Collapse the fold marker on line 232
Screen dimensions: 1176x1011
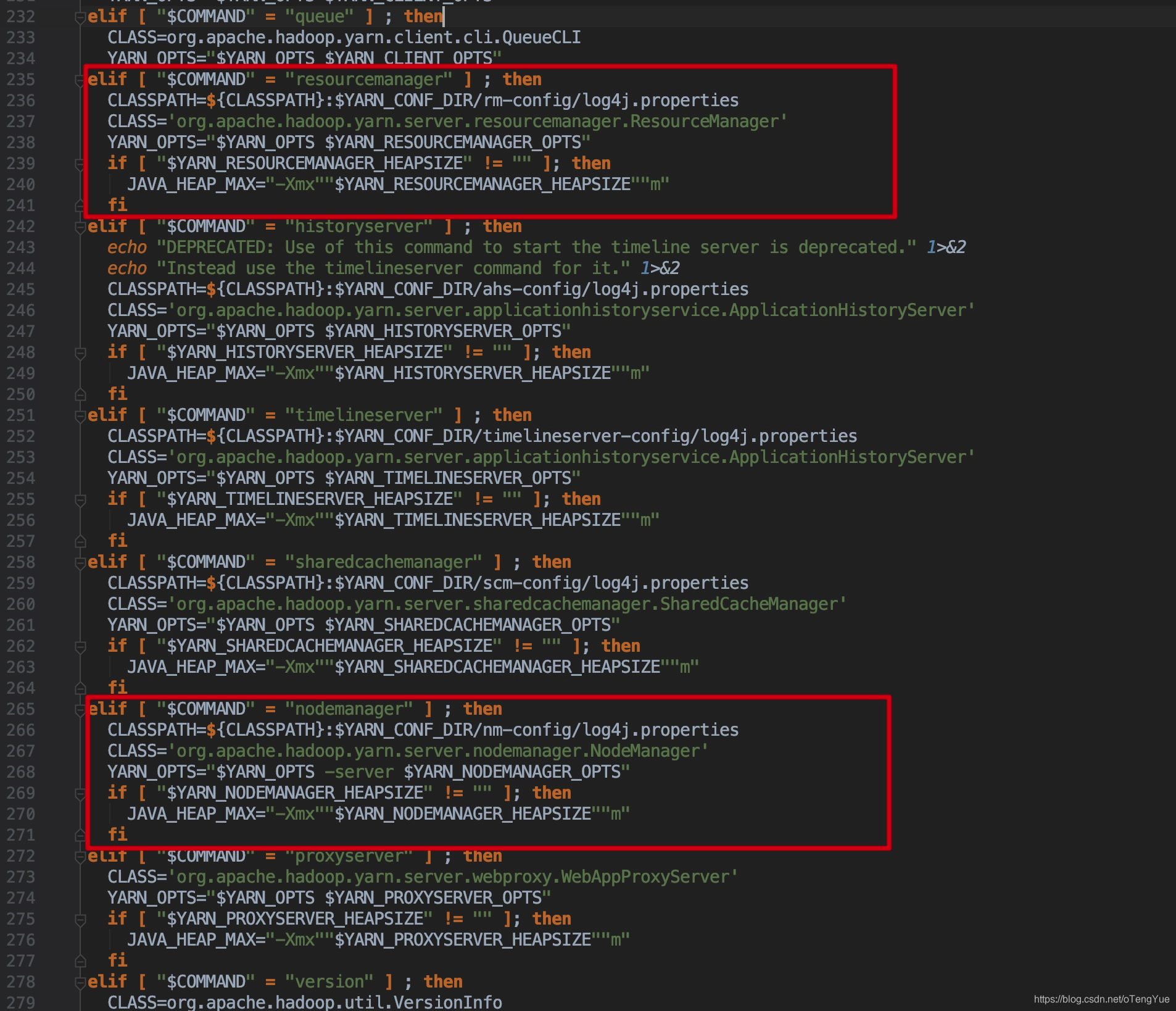[80, 17]
